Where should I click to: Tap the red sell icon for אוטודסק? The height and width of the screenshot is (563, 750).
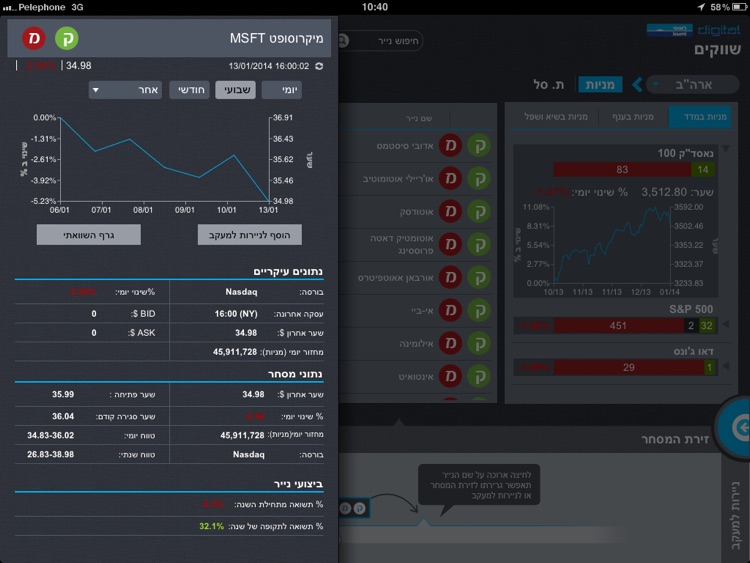tap(450, 211)
